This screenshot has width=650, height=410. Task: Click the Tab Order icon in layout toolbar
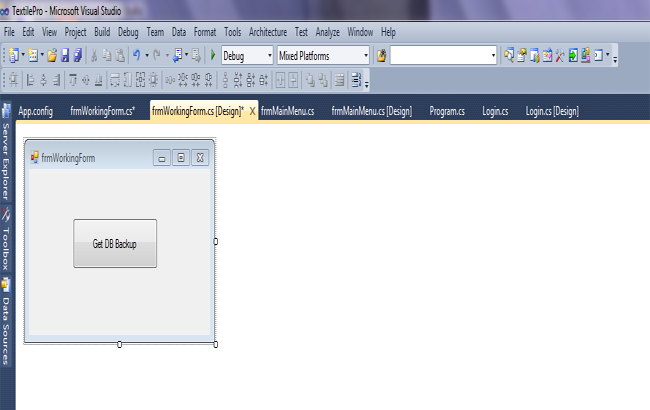(356, 80)
